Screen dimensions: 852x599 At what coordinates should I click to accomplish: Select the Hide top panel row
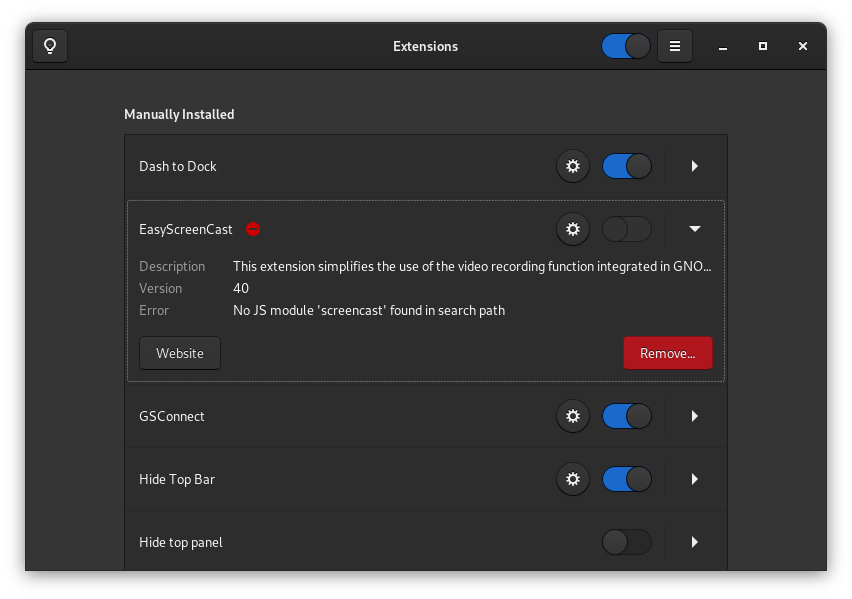(x=300, y=542)
